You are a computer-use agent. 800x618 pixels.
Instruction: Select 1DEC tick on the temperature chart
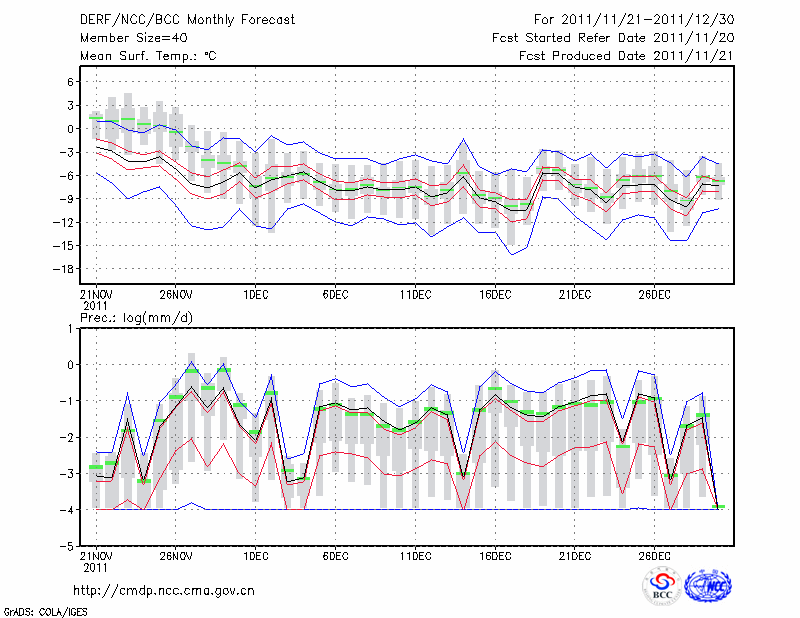254,295
